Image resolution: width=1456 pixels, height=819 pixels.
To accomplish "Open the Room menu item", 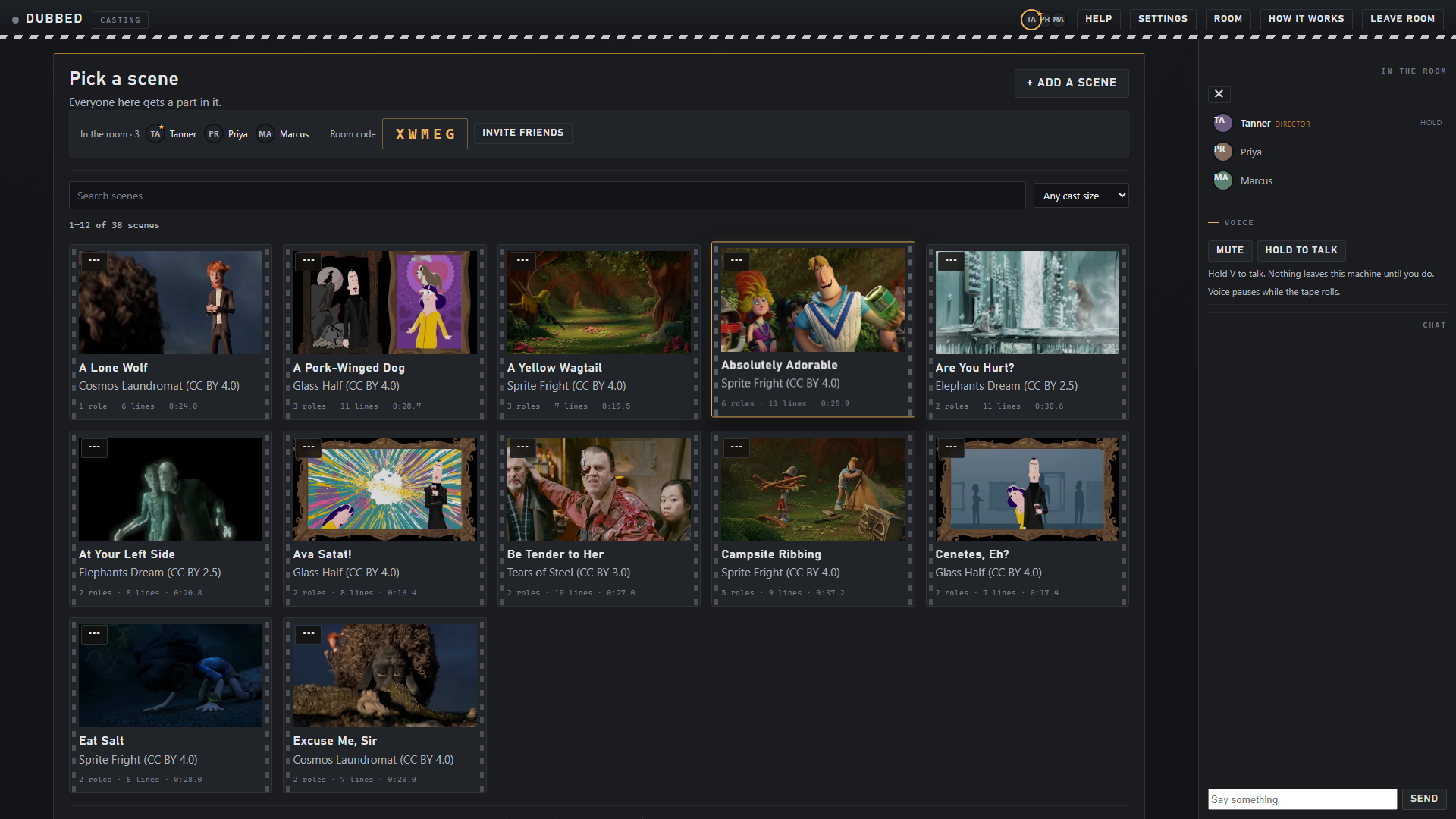I will 1228,19.
